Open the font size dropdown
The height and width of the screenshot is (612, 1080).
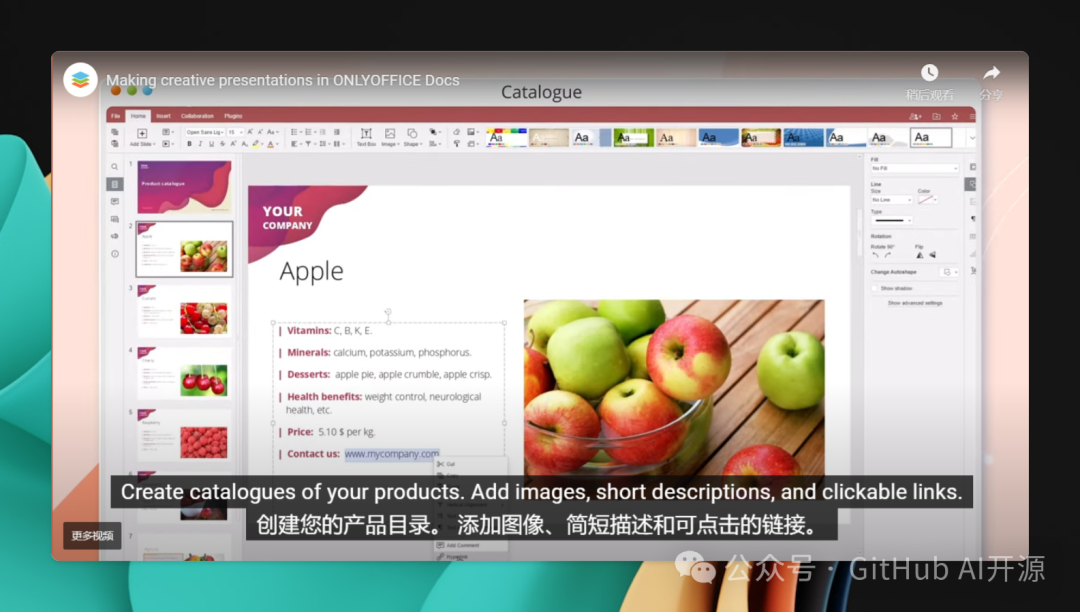[x=235, y=132]
